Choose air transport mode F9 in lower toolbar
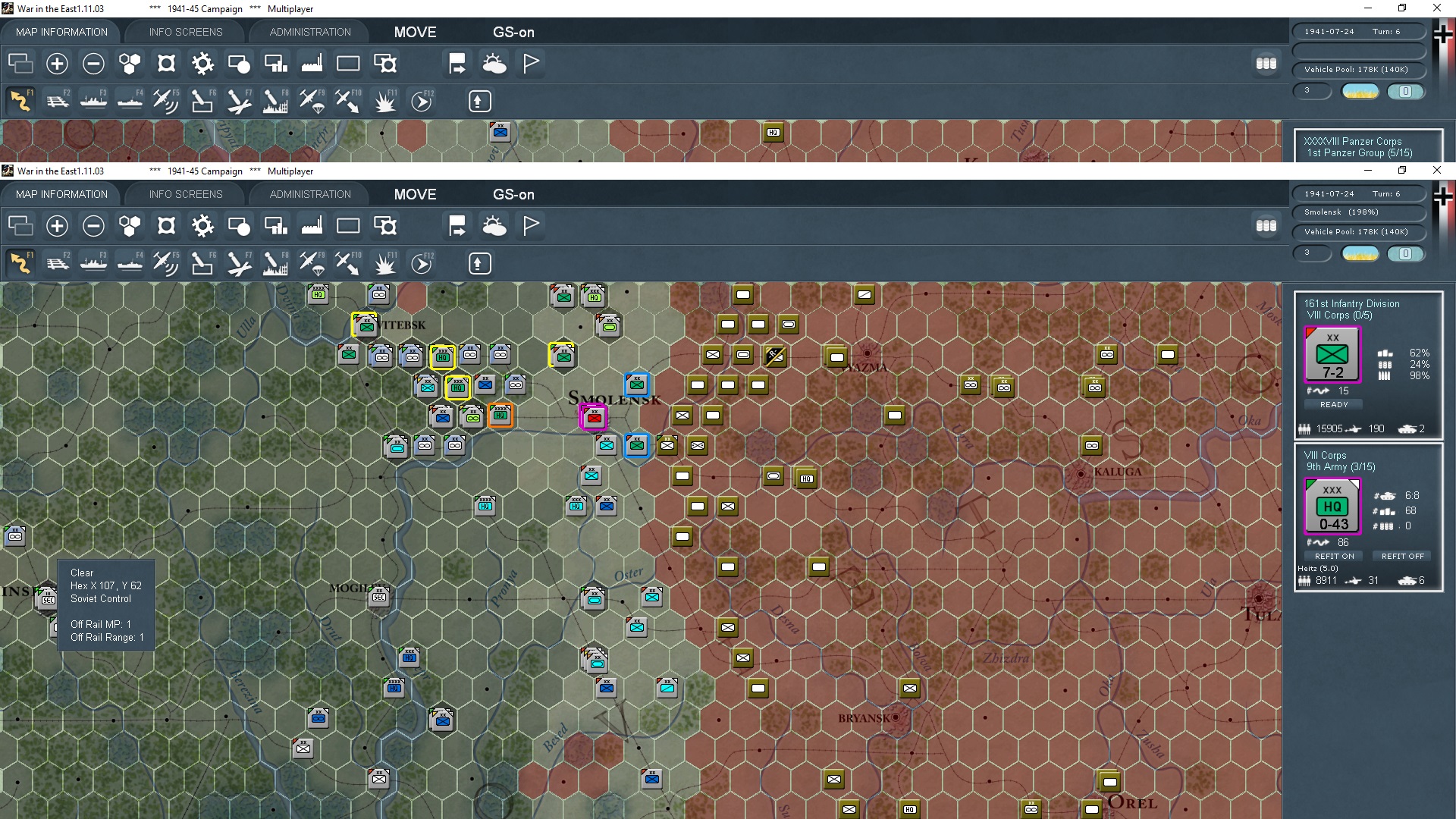This screenshot has width=1456, height=819. tap(312, 263)
